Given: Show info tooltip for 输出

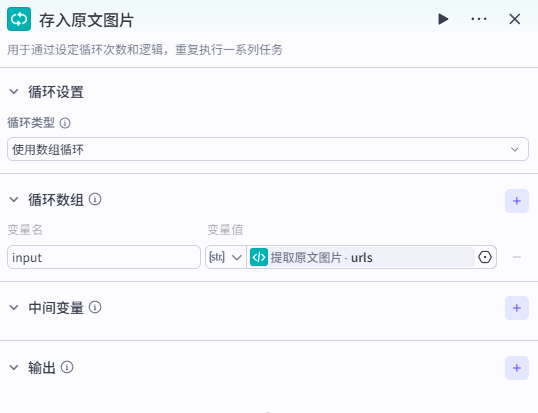Looking at the screenshot, I should [x=67, y=367].
